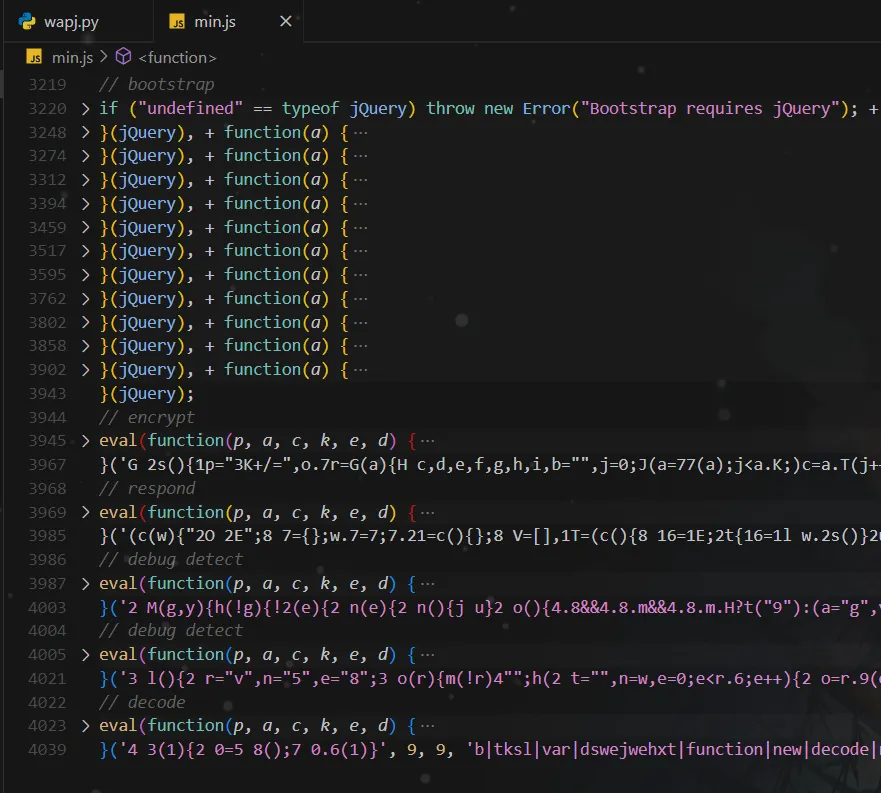Expand folded eval at line 3945
881x793 pixels.
tap(85, 441)
